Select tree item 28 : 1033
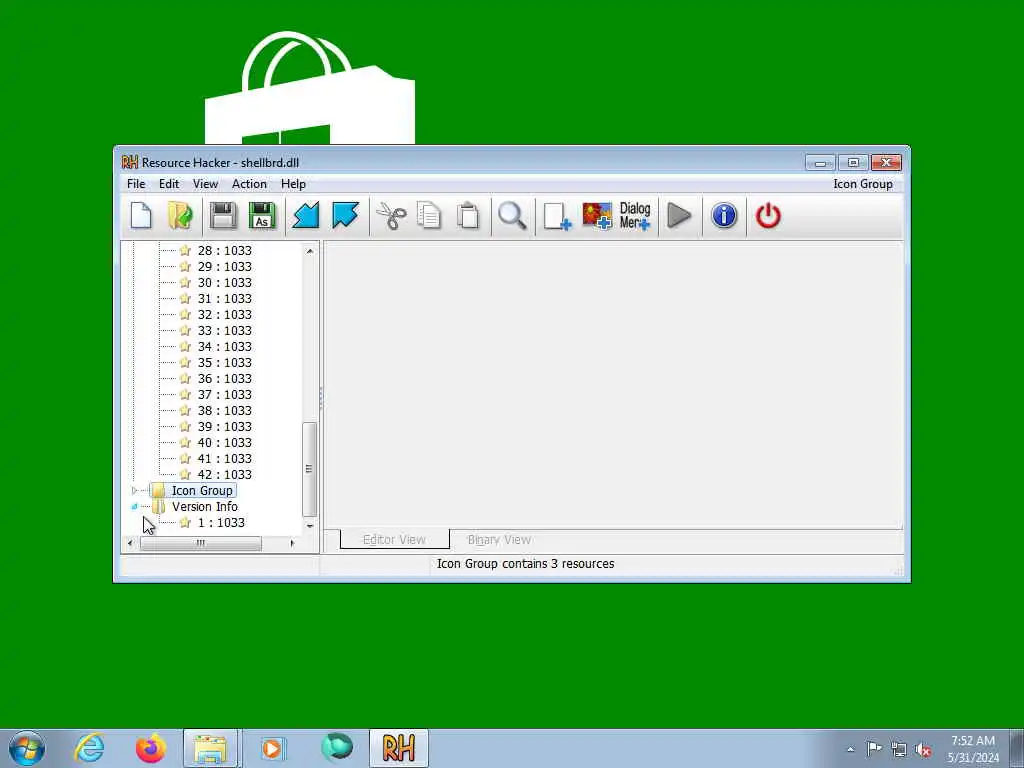This screenshot has width=1024, height=768. (x=225, y=251)
